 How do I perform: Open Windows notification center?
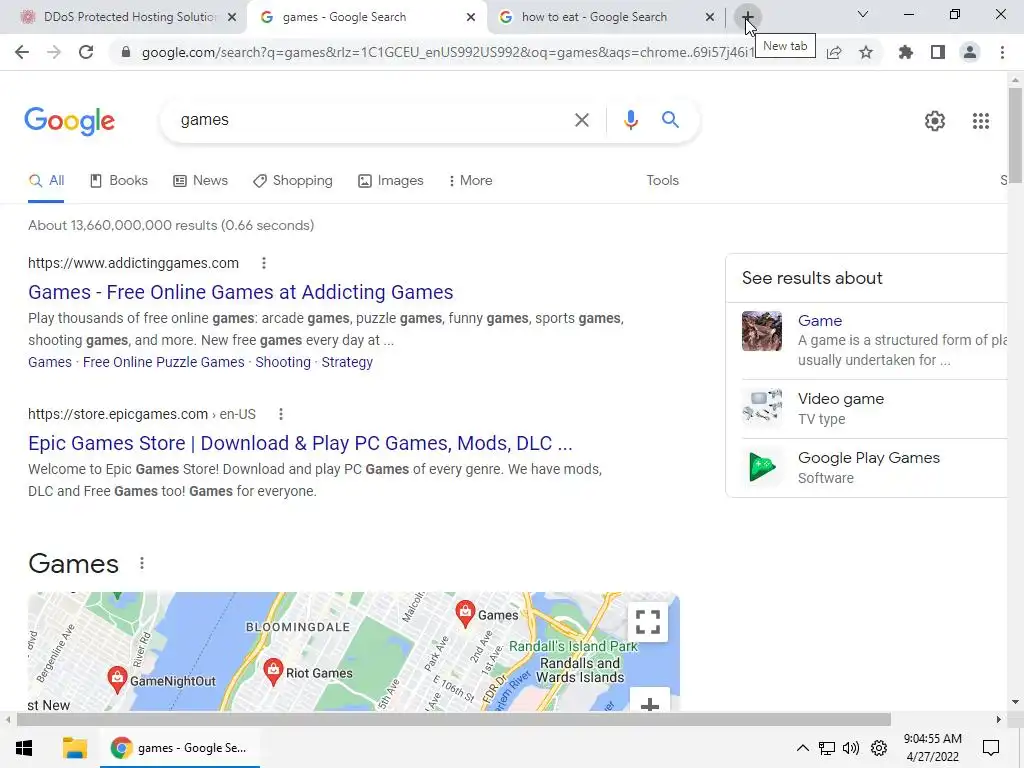click(x=991, y=748)
